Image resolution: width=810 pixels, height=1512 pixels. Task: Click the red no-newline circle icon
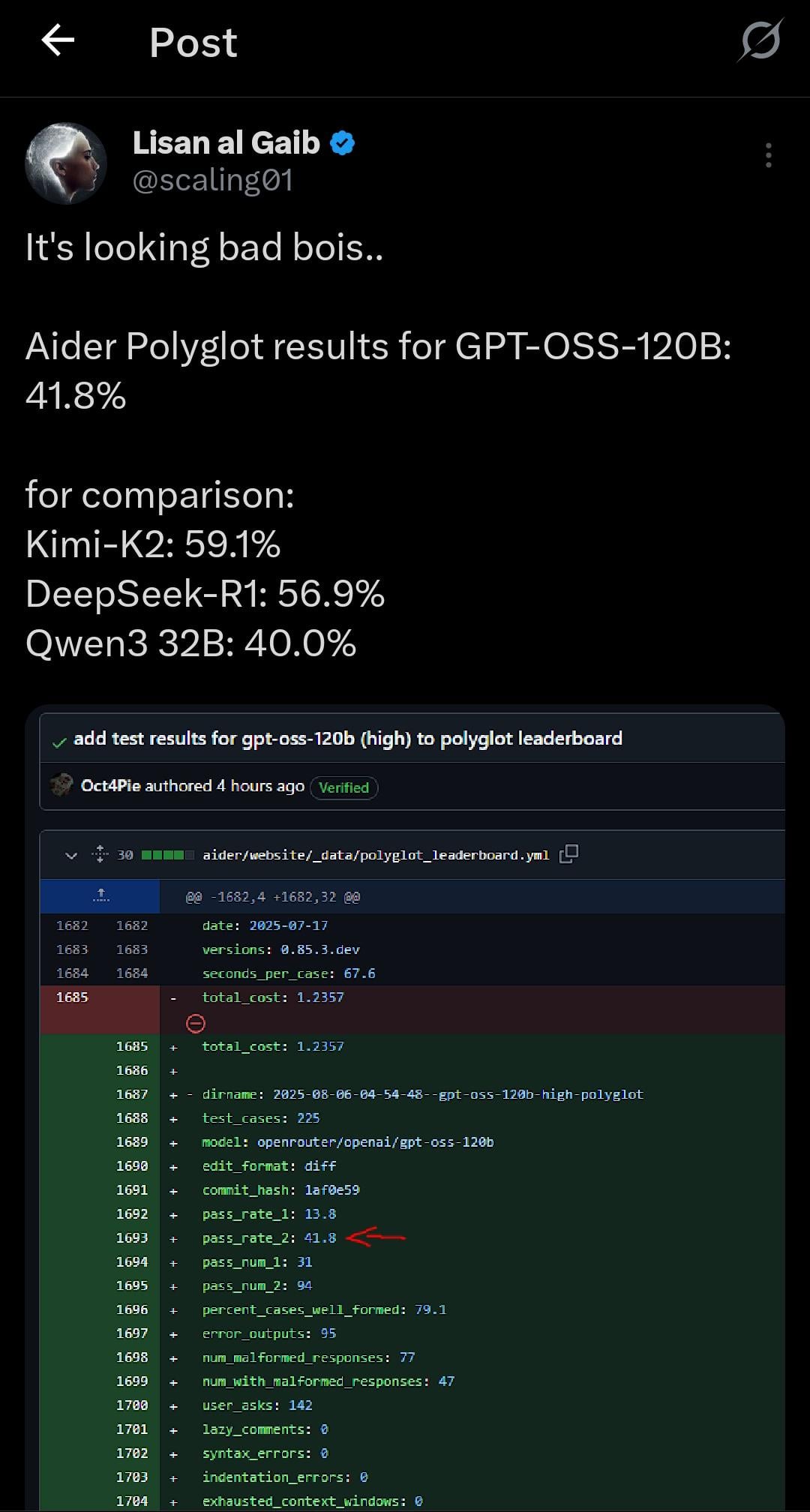[195, 1023]
